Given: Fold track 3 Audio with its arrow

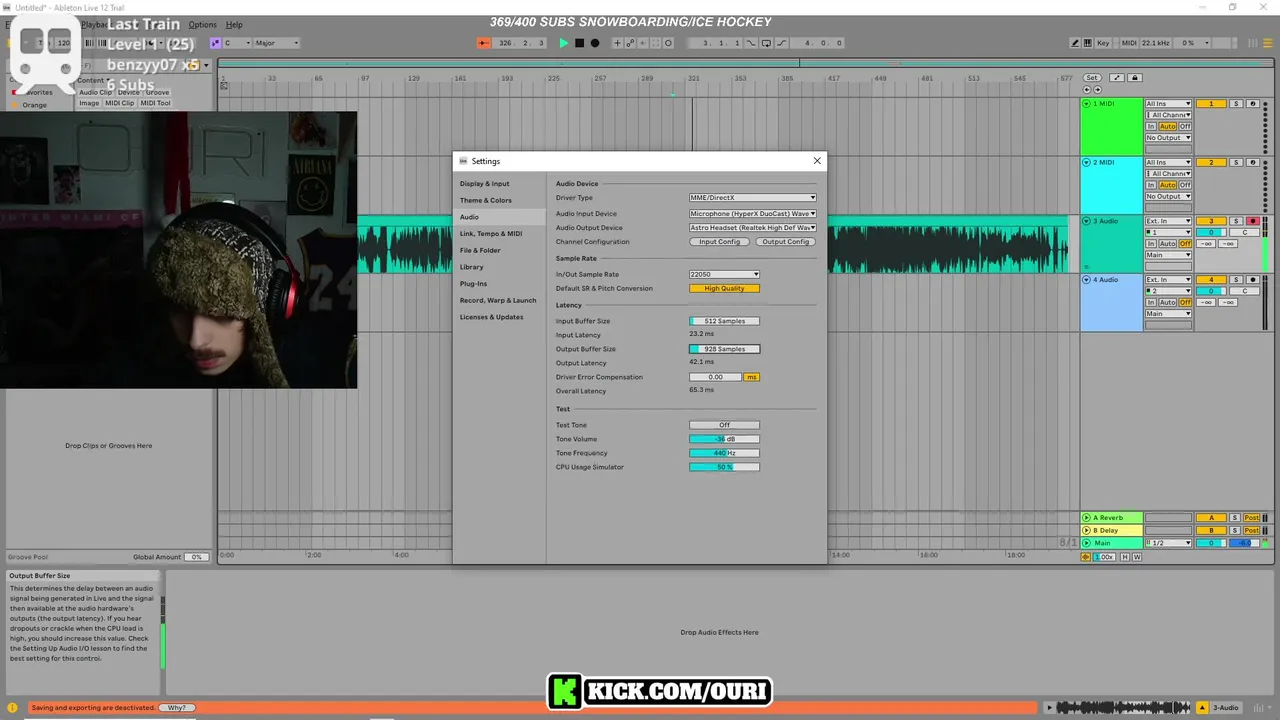Looking at the screenshot, I should click(x=1087, y=221).
